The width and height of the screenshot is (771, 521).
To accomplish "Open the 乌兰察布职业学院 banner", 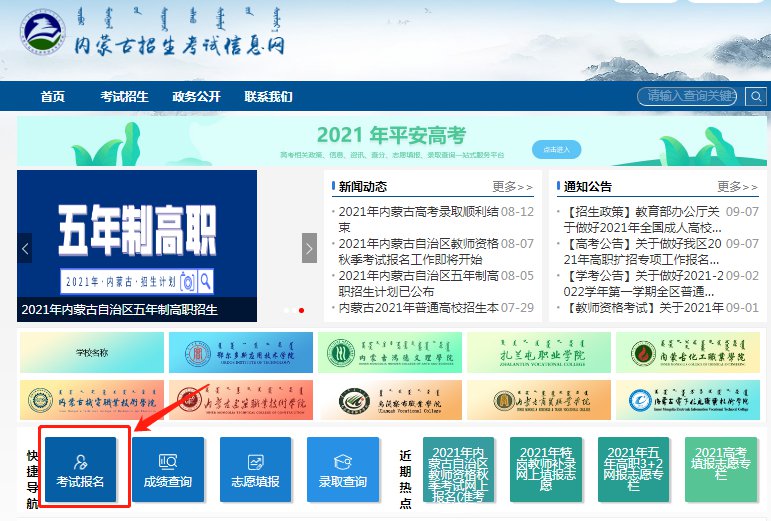I will point(390,400).
